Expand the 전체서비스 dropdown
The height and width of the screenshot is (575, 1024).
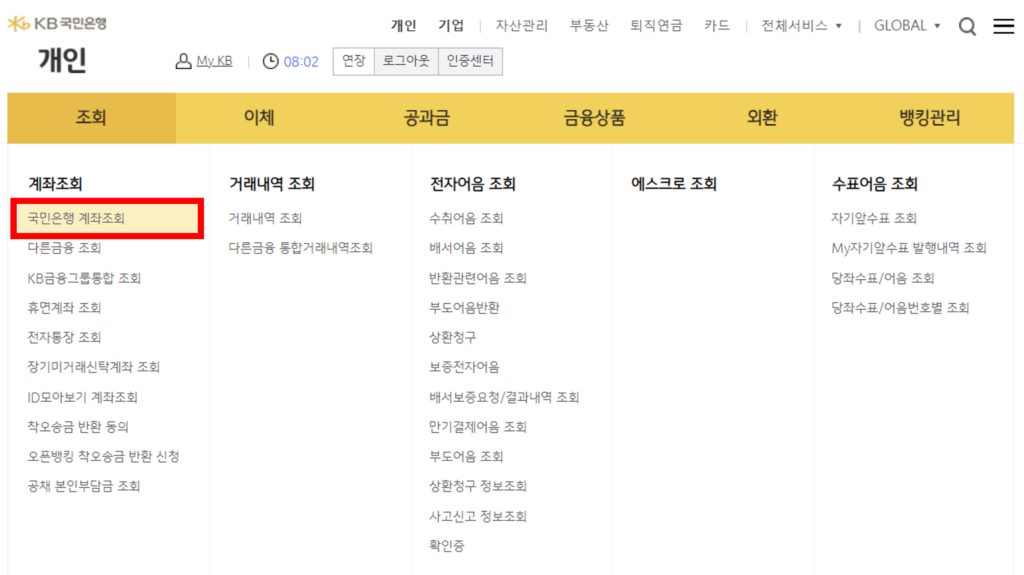point(801,25)
